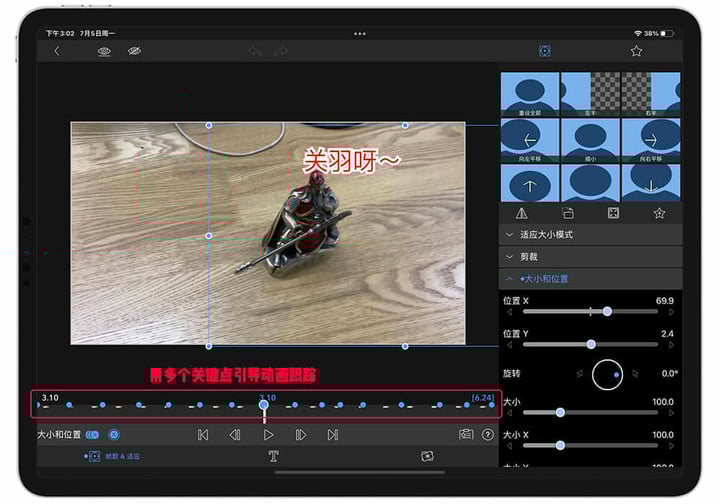Apply the 缩小 zoom-out preset

pyautogui.click(x=591, y=140)
